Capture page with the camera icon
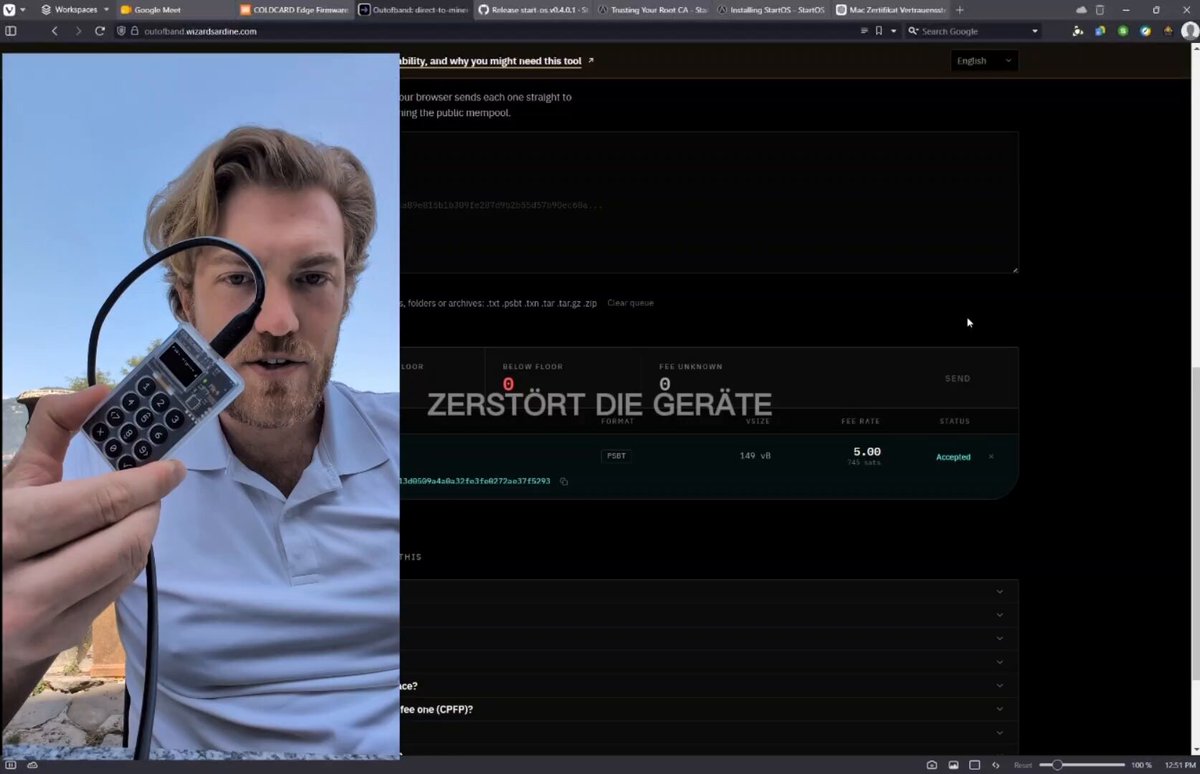The width and height of the screenshot is (1200, 774). click(x=932, y=765)
